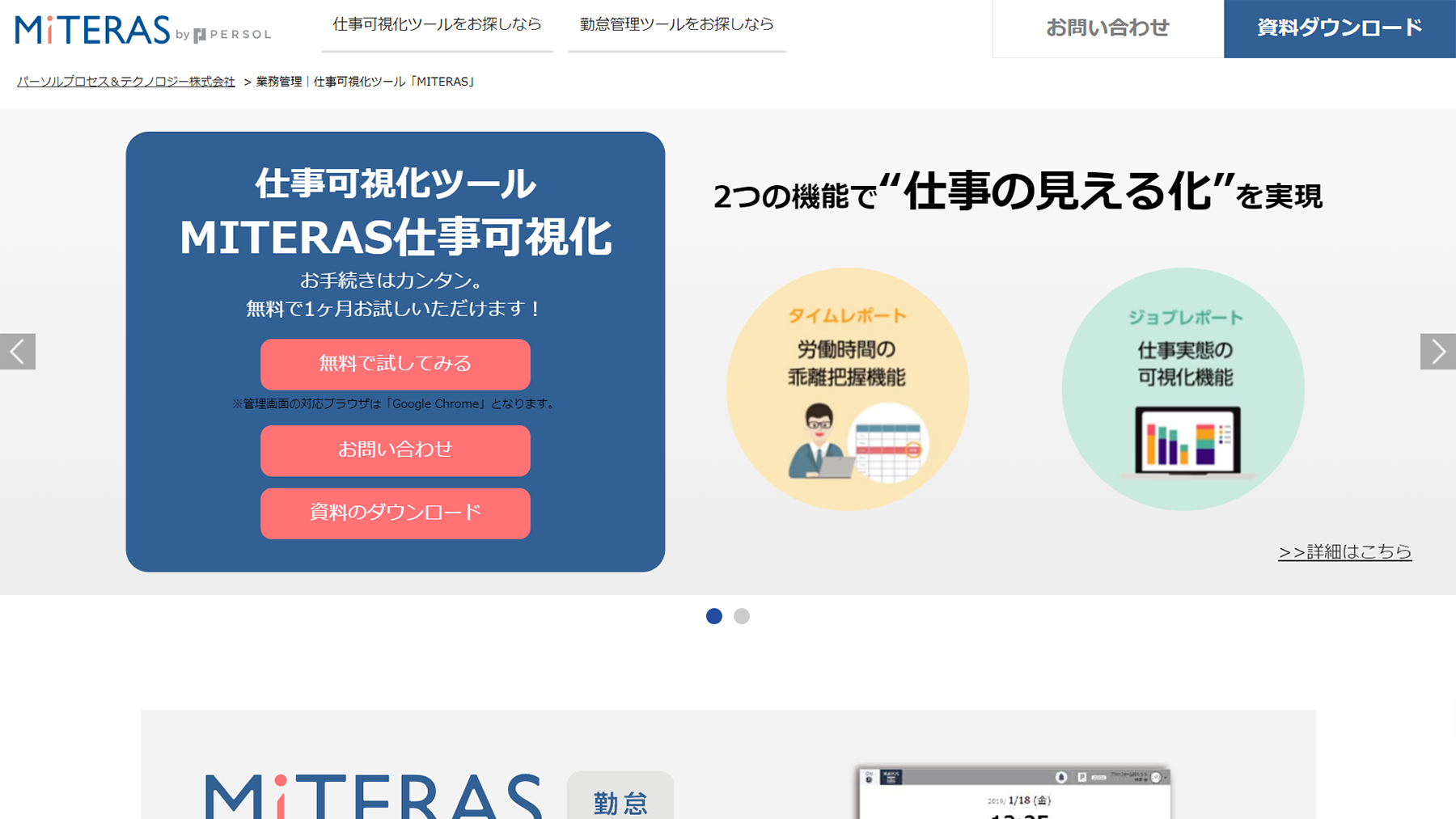Click the pink お問い合わせ banner button
The height and width of the screenshot is (819, 1456).
[396, 450]
